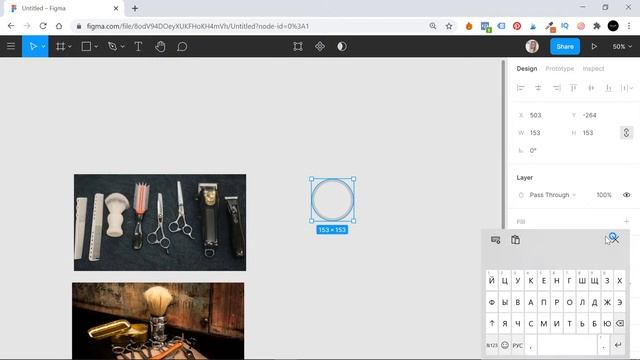Select the Text tool

coord(138,47)
